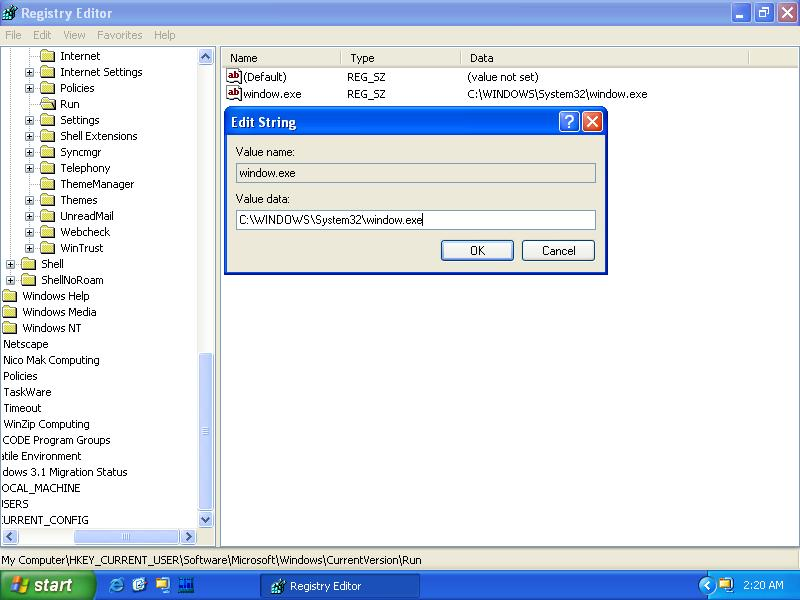Open the File menu
This screenshot has height=600, width=800.
click(x=13, y=35)
